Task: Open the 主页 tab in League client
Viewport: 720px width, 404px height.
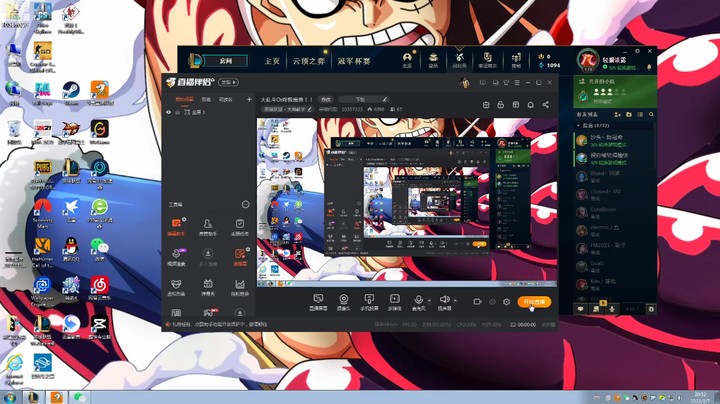Action: (x=272, y=61)
